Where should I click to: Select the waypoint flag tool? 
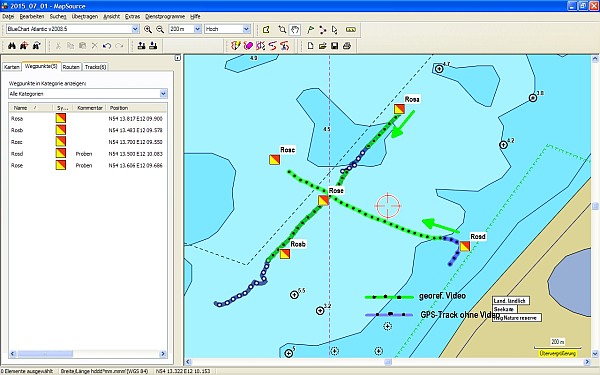(310, 29)
